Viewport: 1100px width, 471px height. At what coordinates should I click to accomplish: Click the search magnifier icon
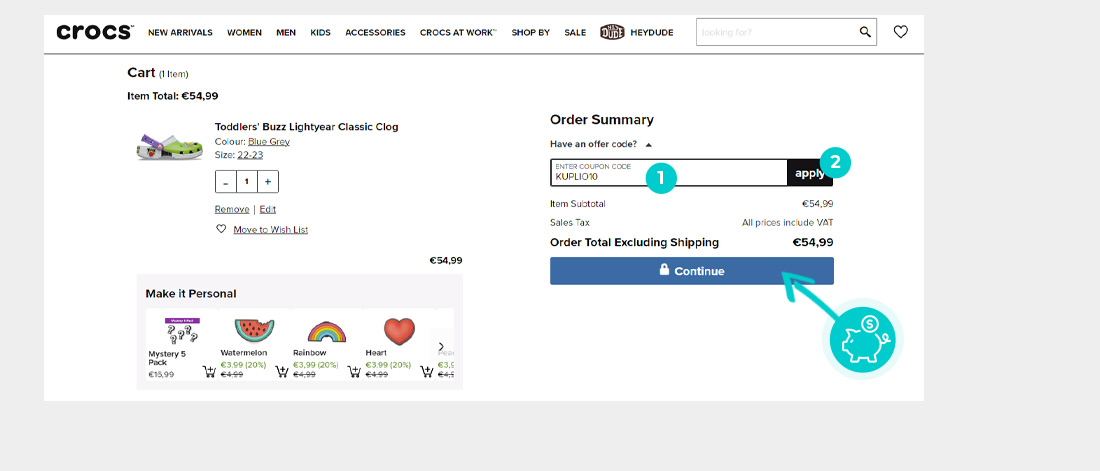[865, 32]
